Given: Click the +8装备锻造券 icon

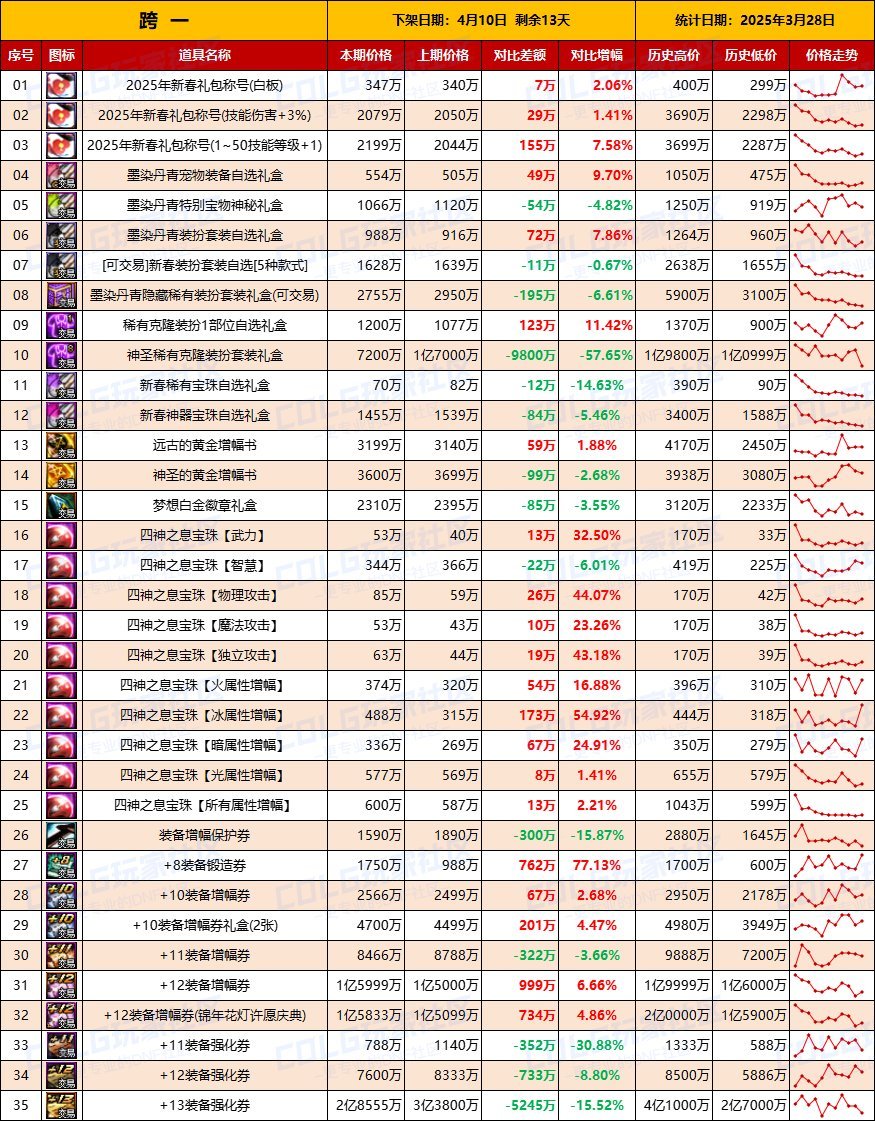Looking at the screenshot, I should (62, 866).
